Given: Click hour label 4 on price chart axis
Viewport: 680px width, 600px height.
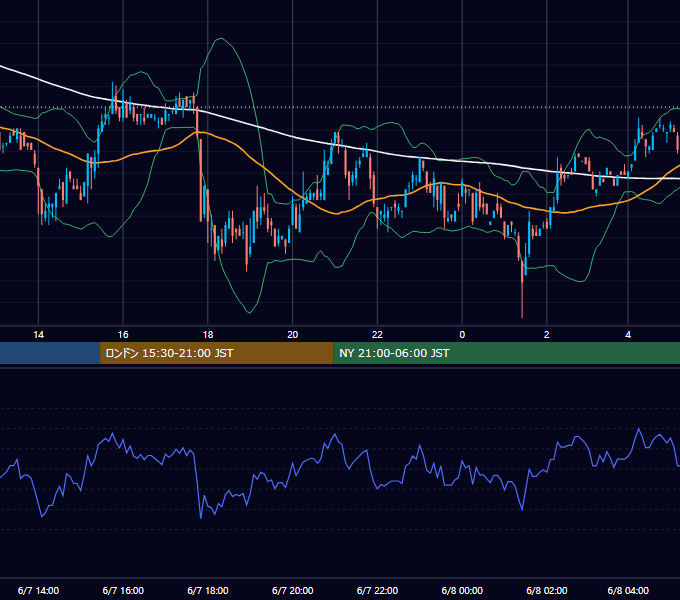Looking at the screenshot, I should coord(628,334).
